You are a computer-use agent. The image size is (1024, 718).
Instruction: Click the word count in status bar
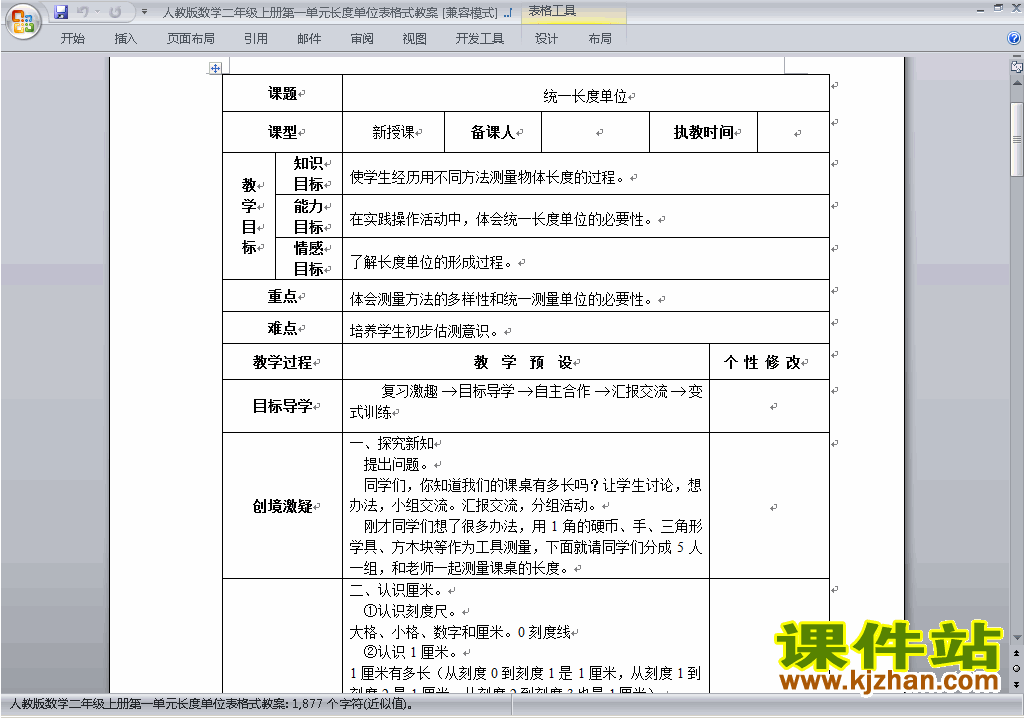211,704
